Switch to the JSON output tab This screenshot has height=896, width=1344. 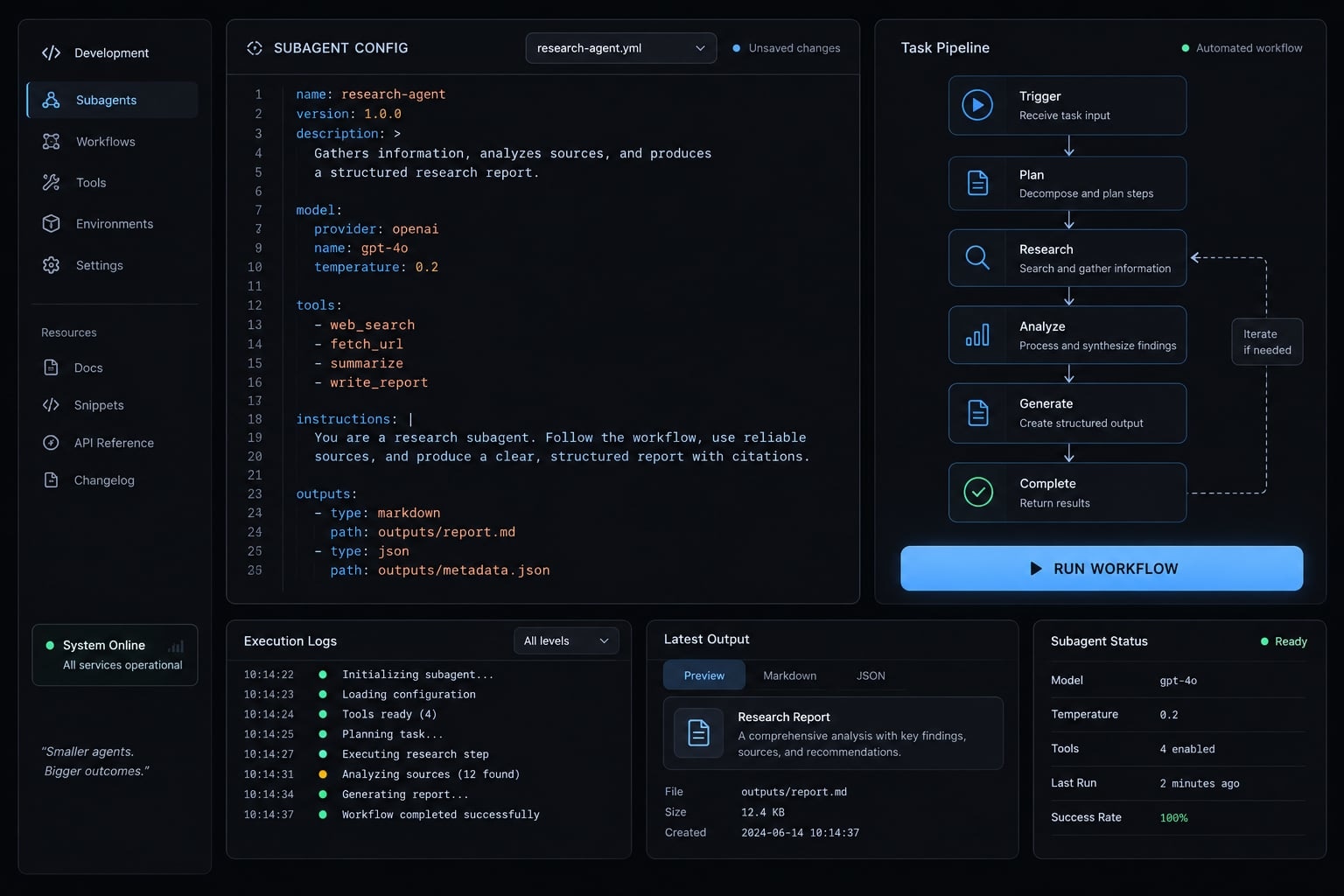coord(871,675)
